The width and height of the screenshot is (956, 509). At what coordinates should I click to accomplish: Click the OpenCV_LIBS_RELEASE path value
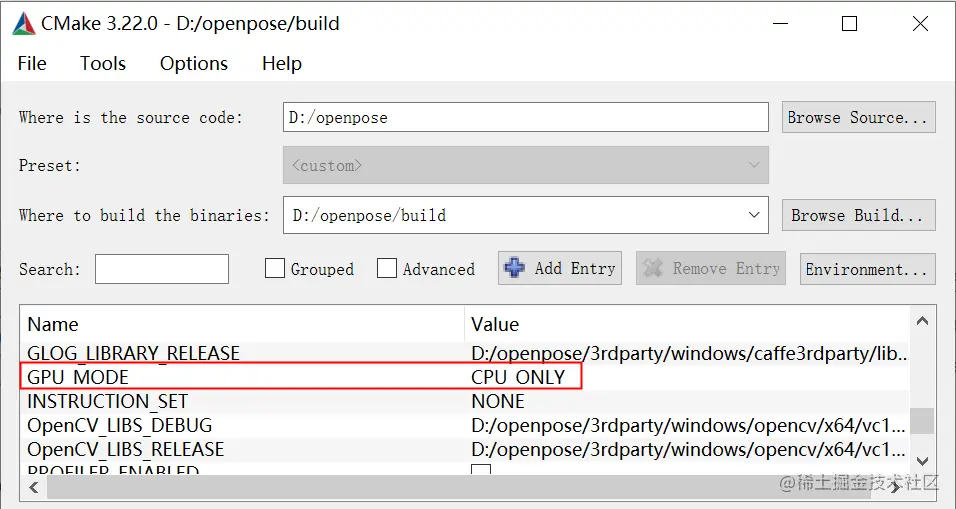(x=689, y=449)
